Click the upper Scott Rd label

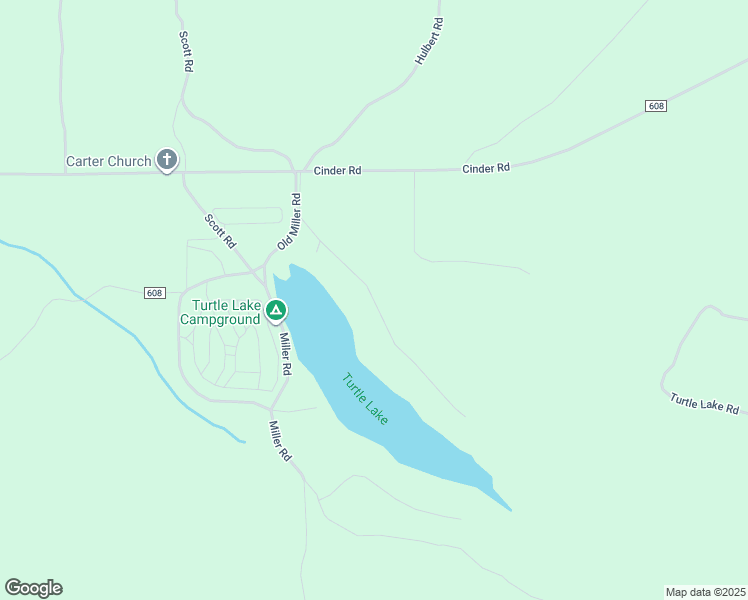[x=186, y=52]
